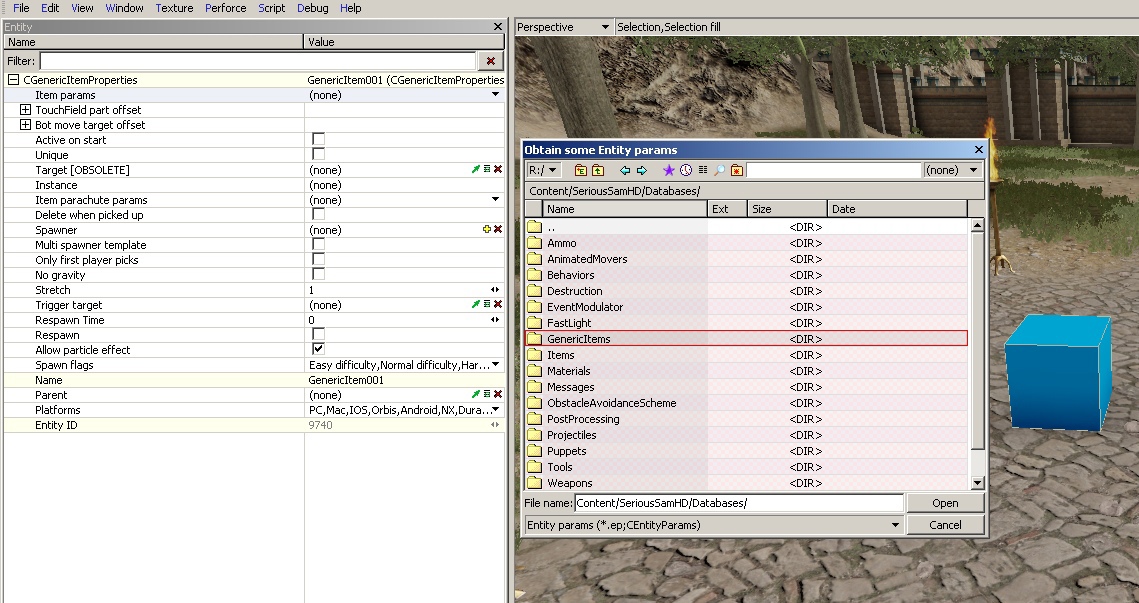Open File menu
Screen dimensions: 1139x603
pos(21,8)
